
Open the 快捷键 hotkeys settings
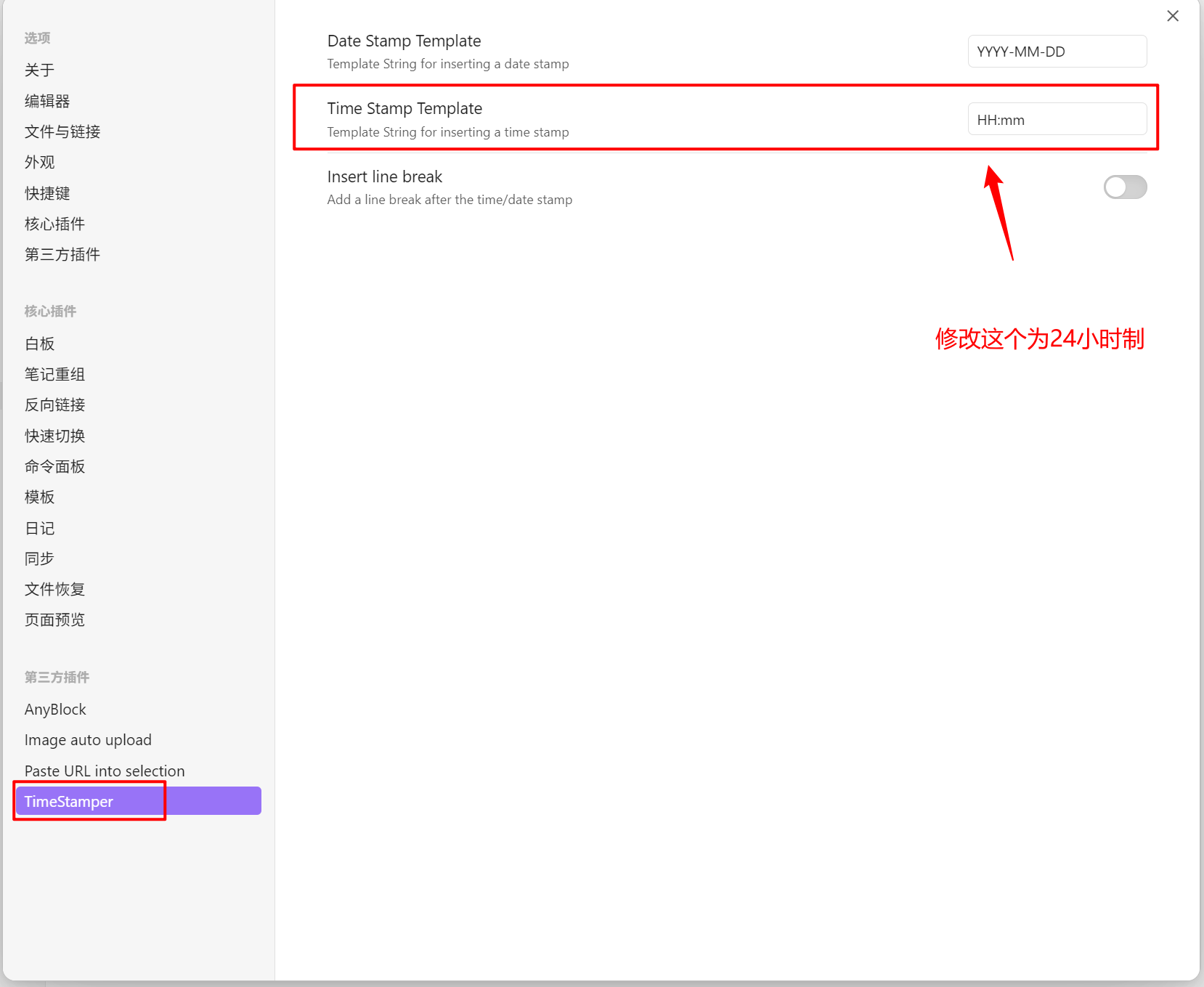pyautogui.click(x=47, y=193)
